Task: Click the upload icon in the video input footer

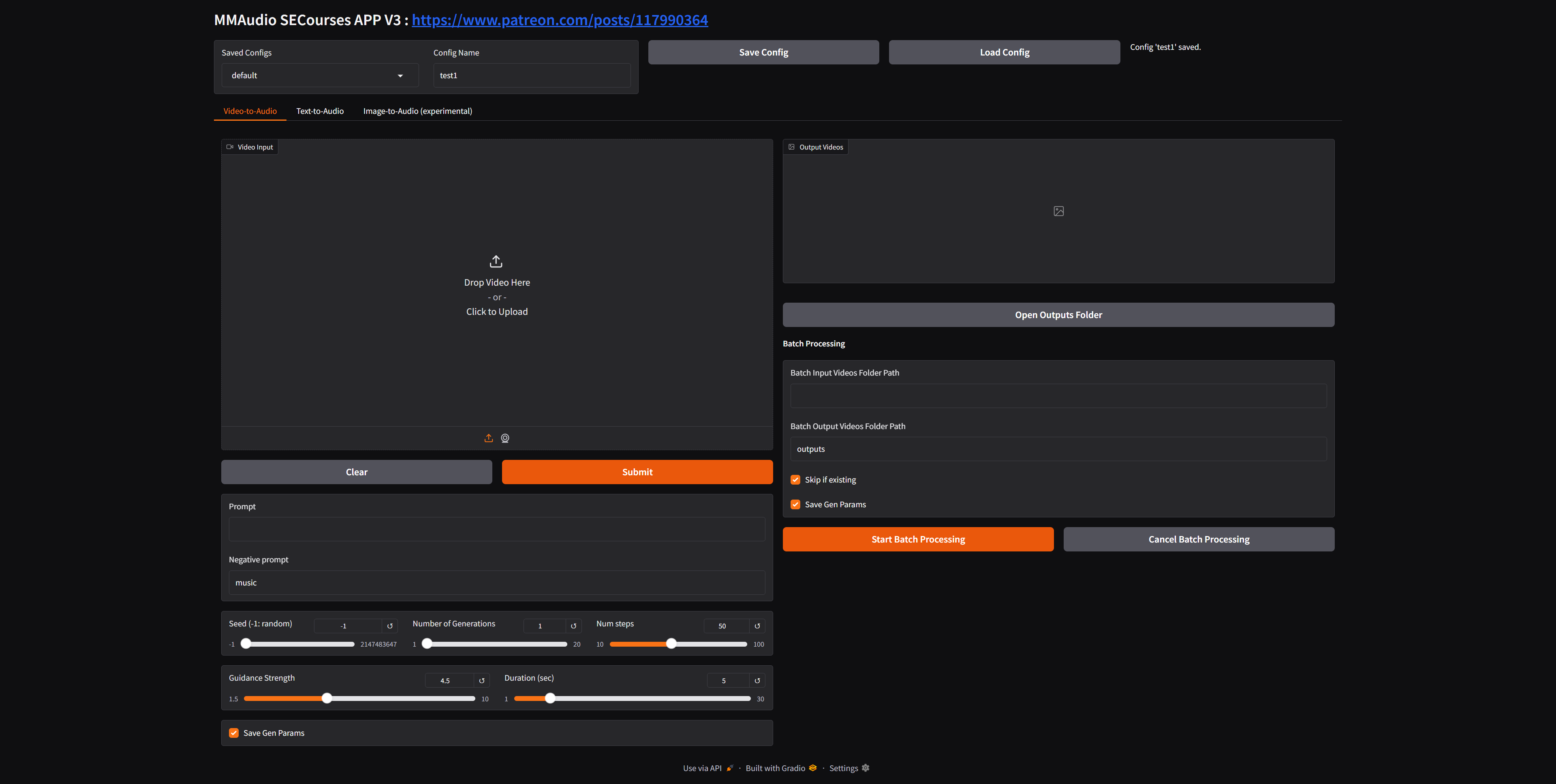Action: tap(489, 438)
